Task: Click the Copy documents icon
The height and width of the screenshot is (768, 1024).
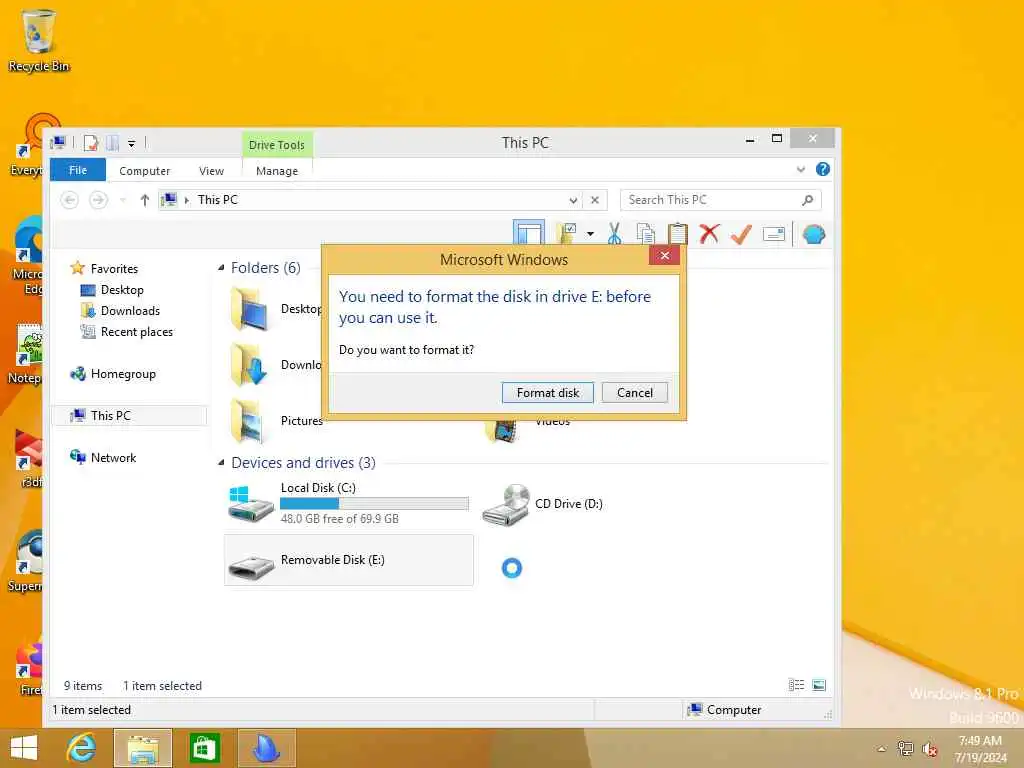Action: point(645,233)
